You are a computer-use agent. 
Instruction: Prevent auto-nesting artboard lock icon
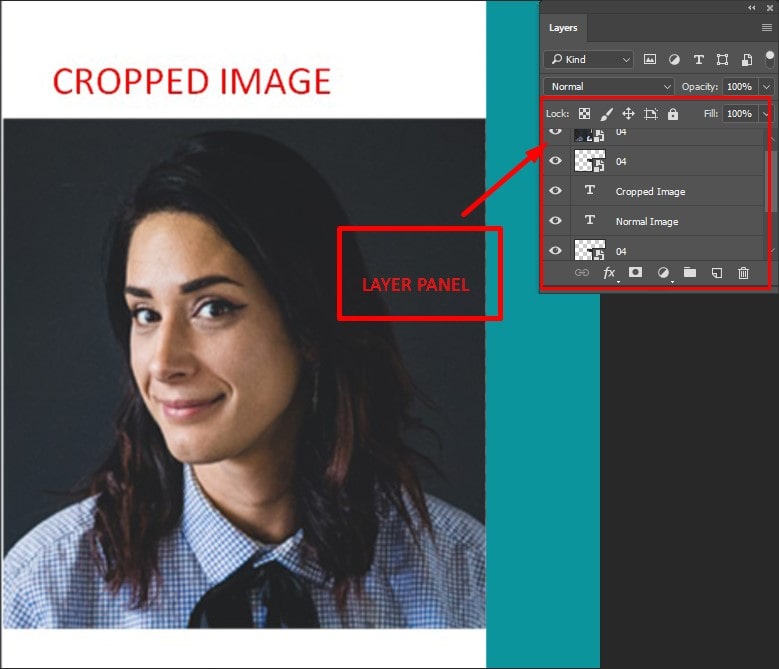click(x=651, y=114)
